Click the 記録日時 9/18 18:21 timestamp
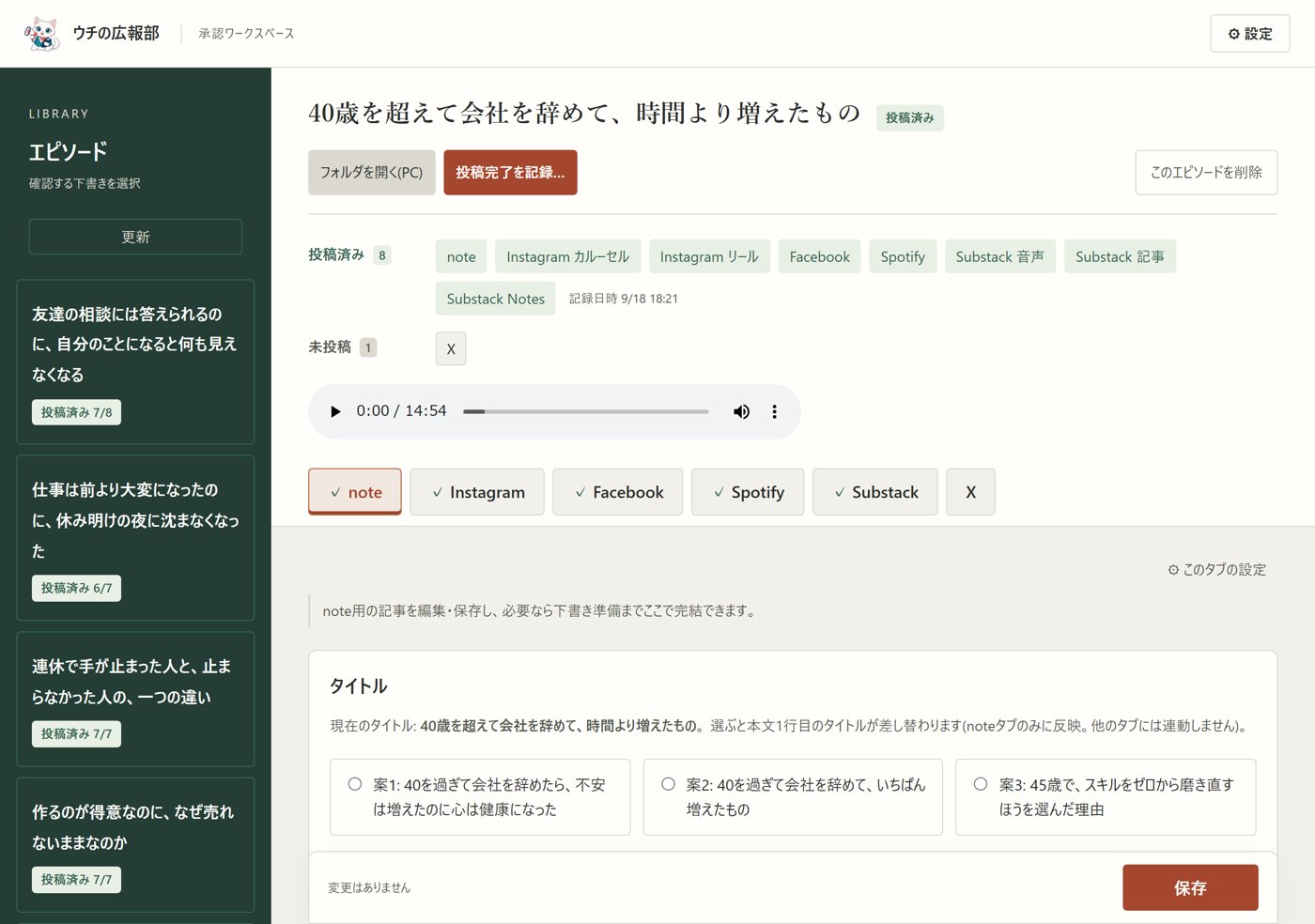Viewport: 1315px width, 924px height. point(624,299)
